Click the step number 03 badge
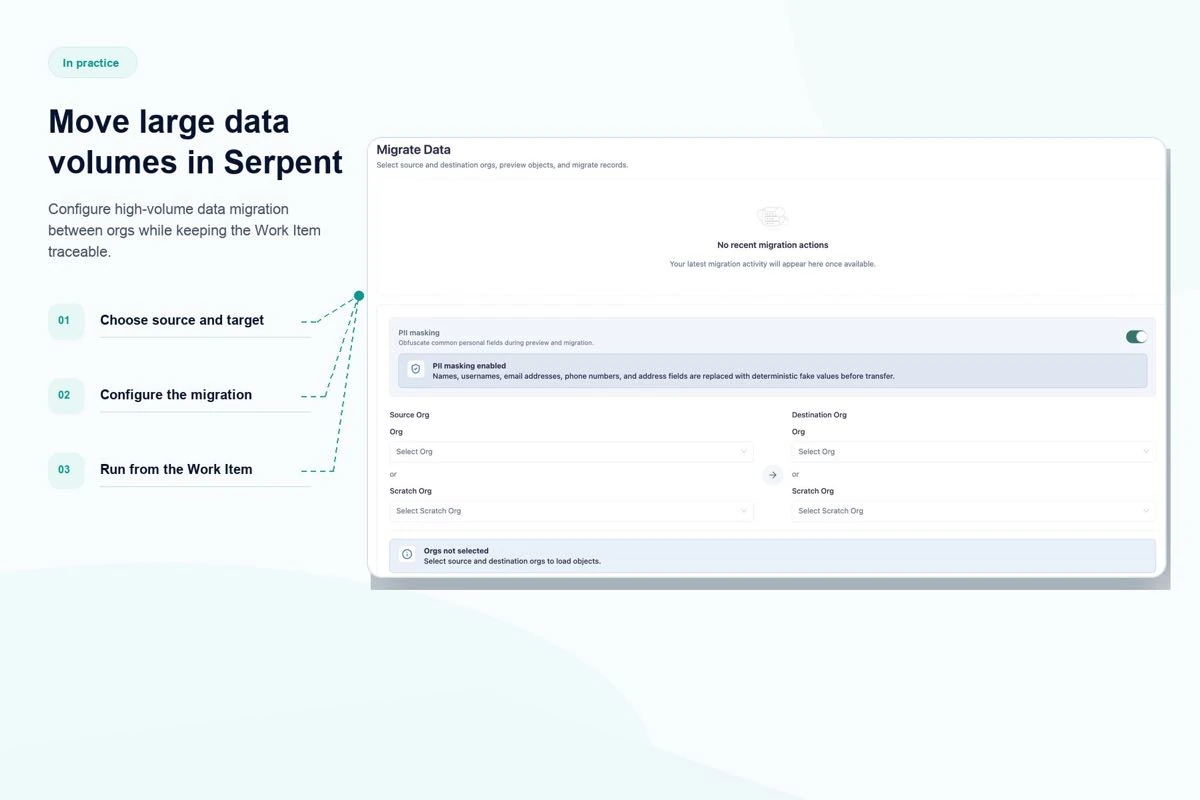 pyautogui.click(x=65, y=470)
